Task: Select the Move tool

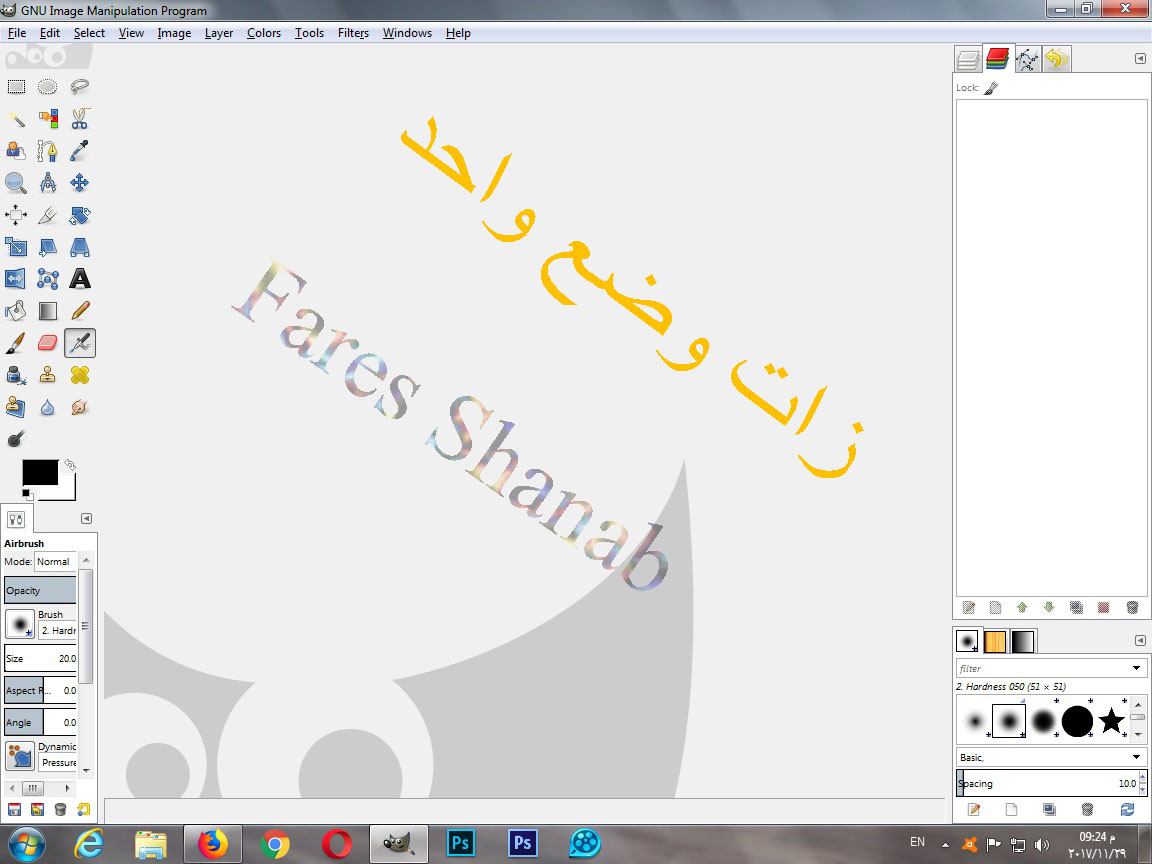Action: [80, 182]
